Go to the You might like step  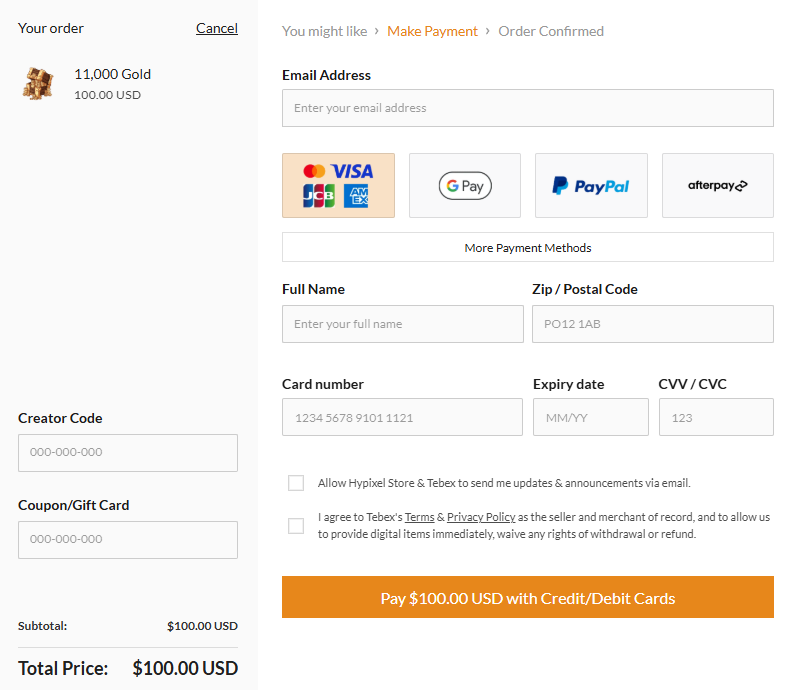324,31
